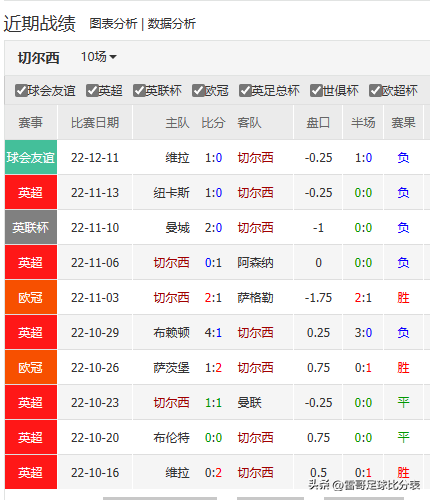
Task: Click home team 布赖顿
Action: [x=171, y=333]
